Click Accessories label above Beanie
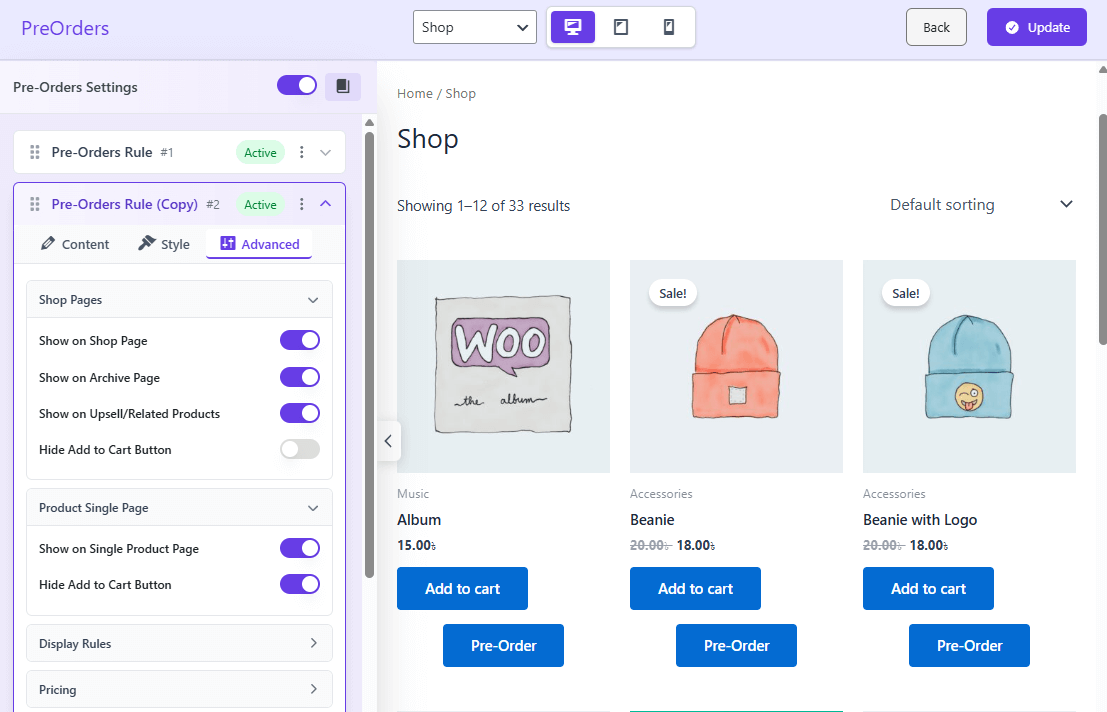The image size is (1107, 712). point(661,494)
